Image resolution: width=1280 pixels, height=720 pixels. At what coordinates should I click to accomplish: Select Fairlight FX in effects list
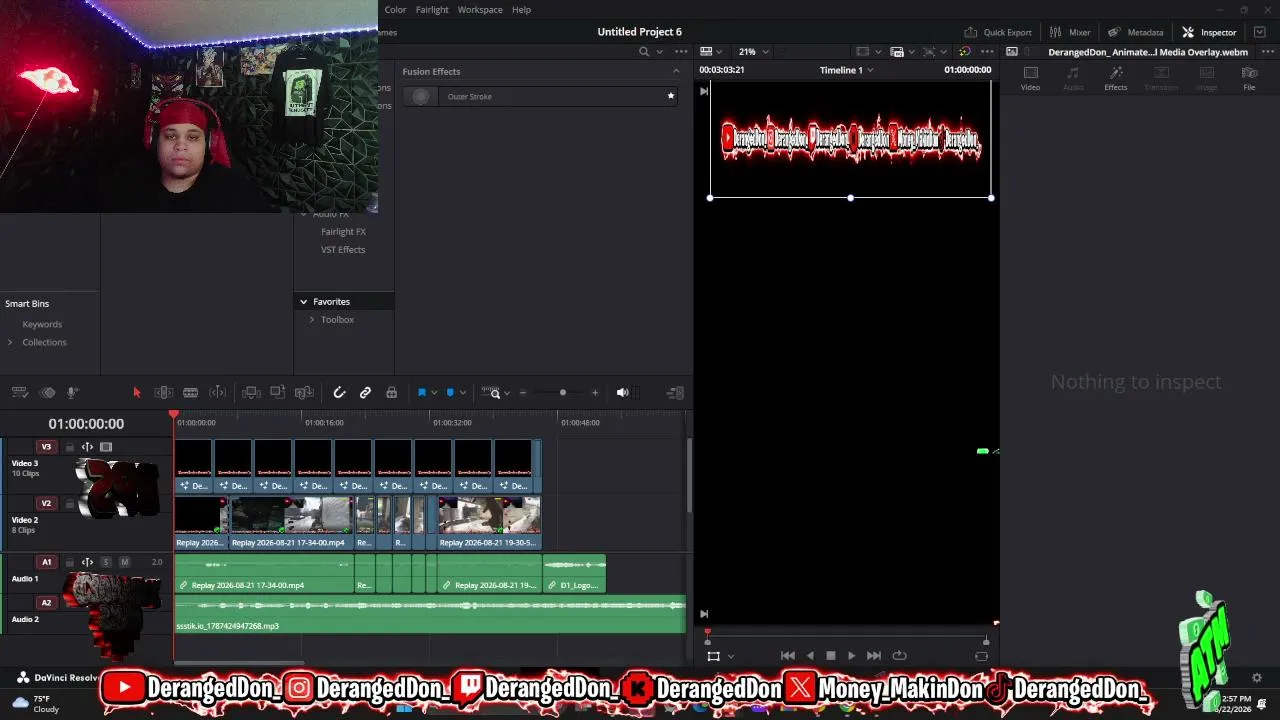pos(343,232)
